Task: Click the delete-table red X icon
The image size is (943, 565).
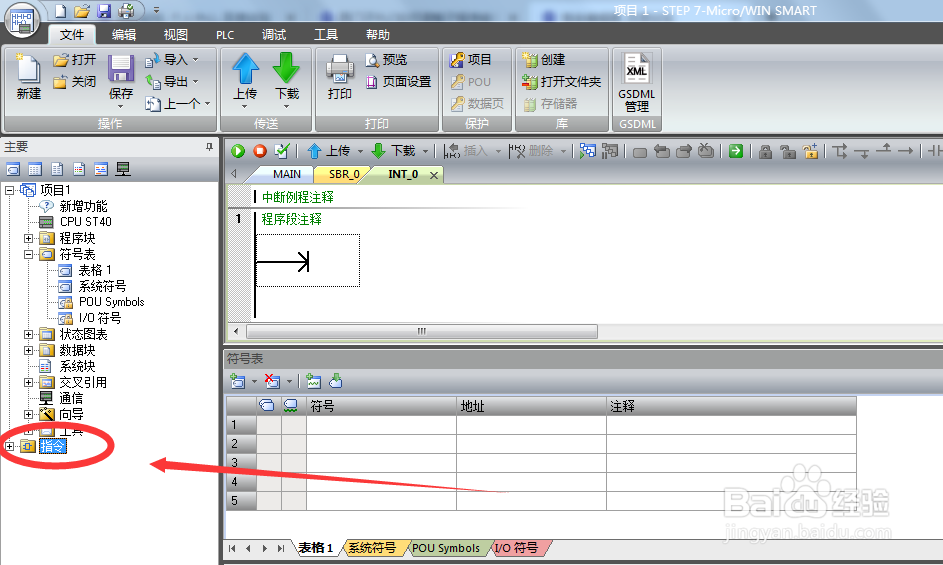Action: click(x=272, y=381)
